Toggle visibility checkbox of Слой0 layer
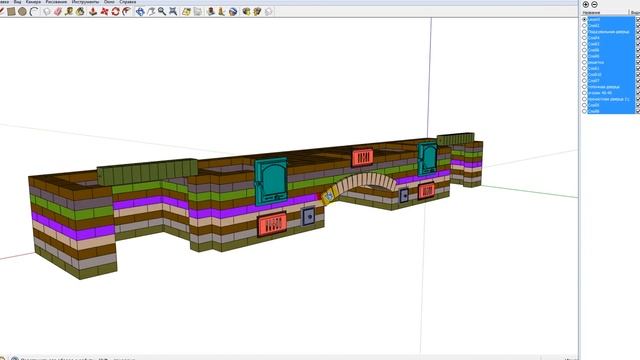Viewport: 640px width, 360px height. [638, 19]
